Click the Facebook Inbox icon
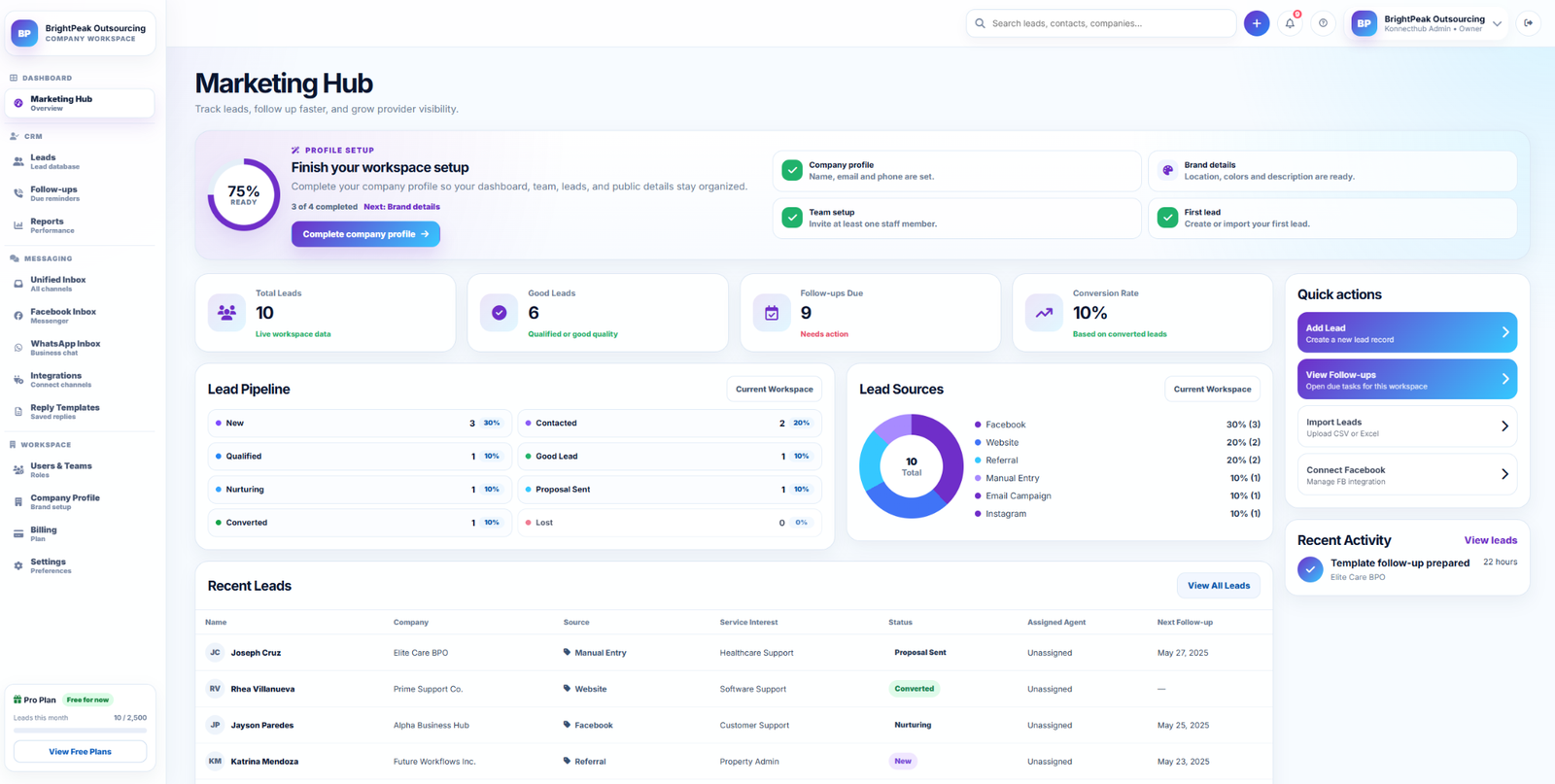Image resolution: width=1555 pixels, height=784 pixels. point(17,316)
